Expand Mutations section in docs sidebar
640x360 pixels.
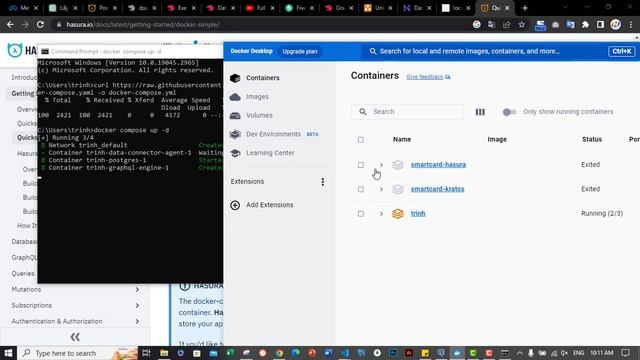[137, 289]
